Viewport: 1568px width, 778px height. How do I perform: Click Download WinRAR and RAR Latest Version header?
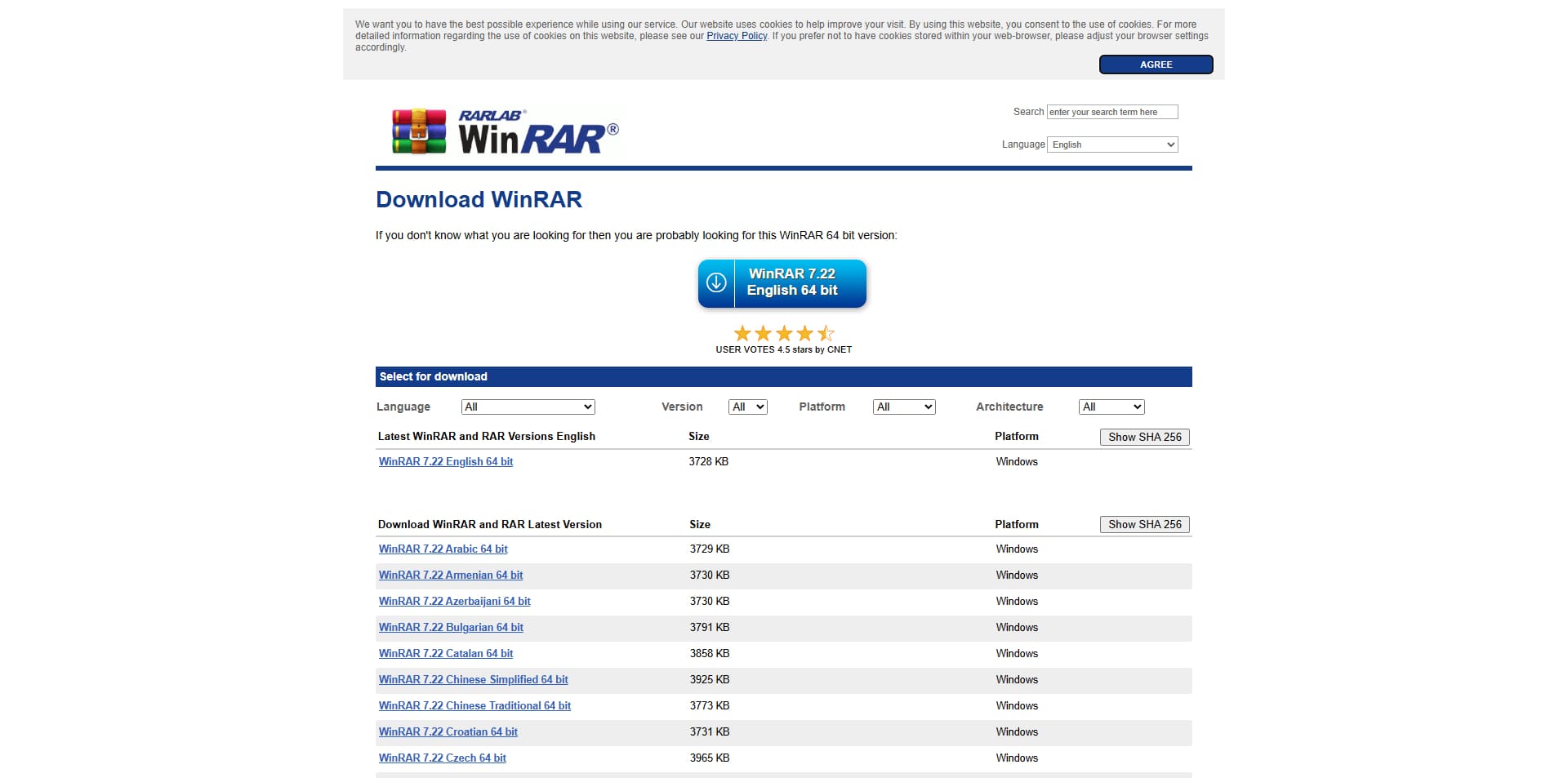(490, 524)
